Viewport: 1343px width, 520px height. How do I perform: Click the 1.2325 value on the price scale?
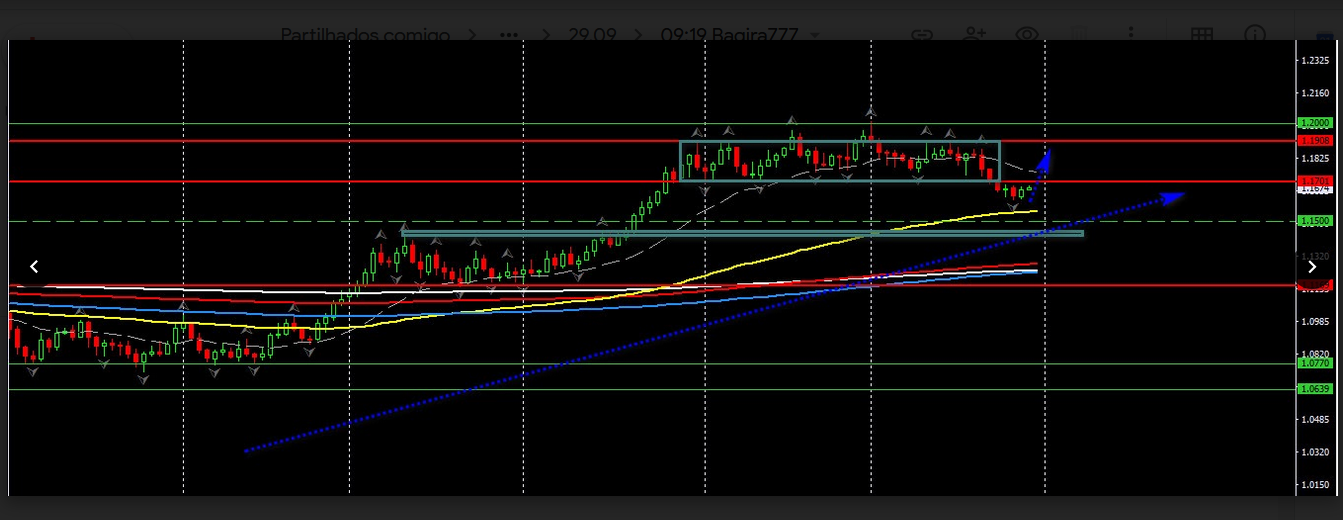[x=1314, y=61]
